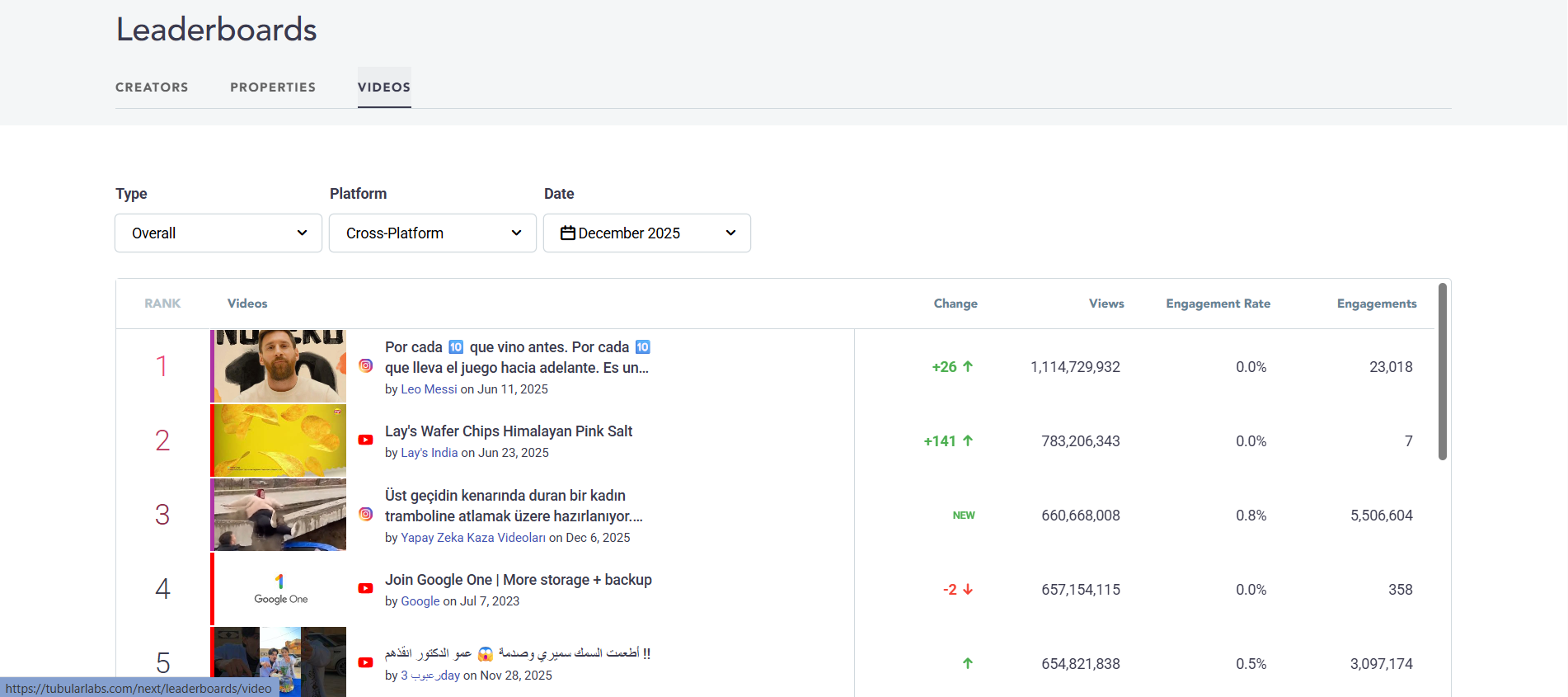Click the YouTube icon beside Join Google One video
Image resolution: width=1568 pixels, height=697 pixels.
(x=366, y=589)
